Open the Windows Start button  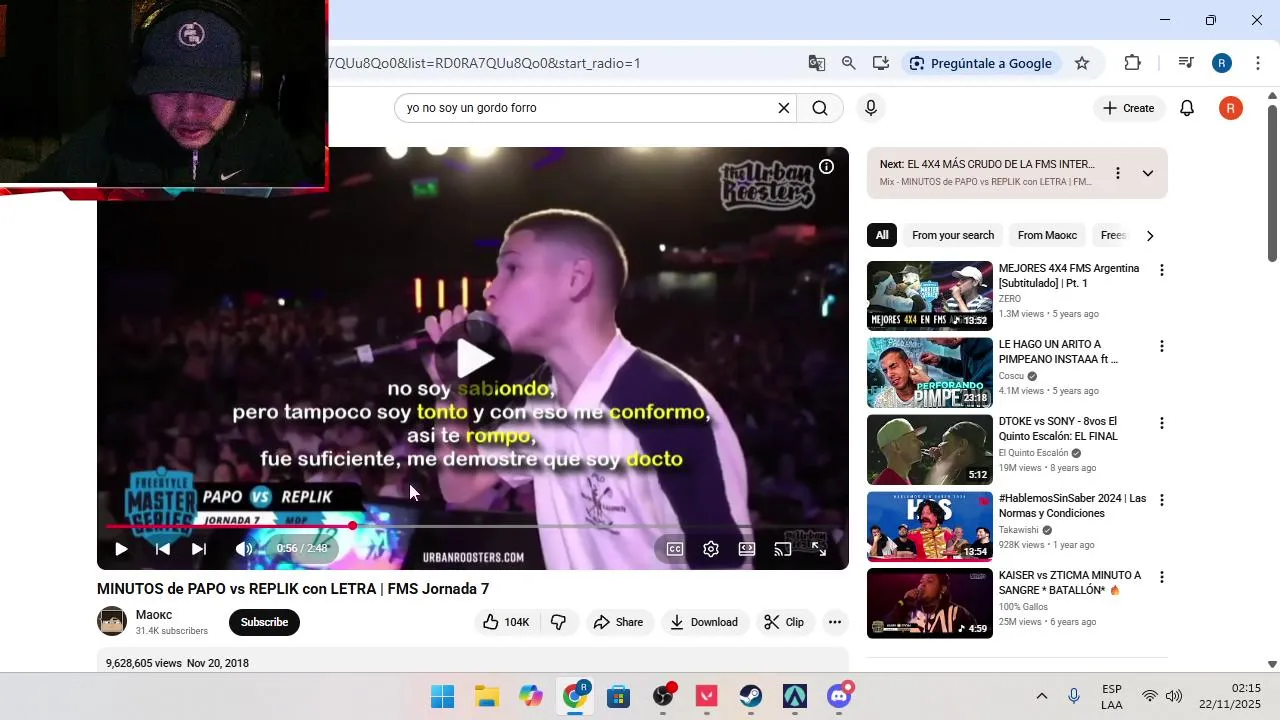pos(442,696)
